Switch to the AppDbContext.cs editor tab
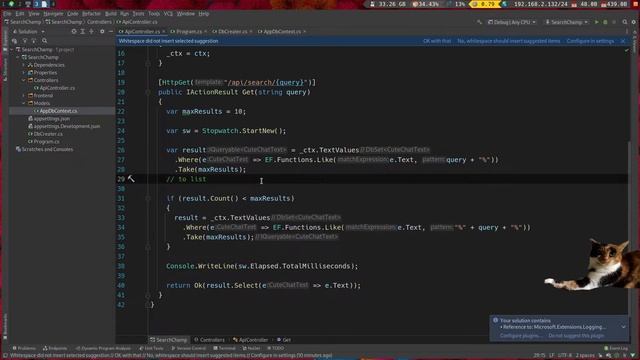The width and height of the screenshot is (640, 360). coord(282,31)
